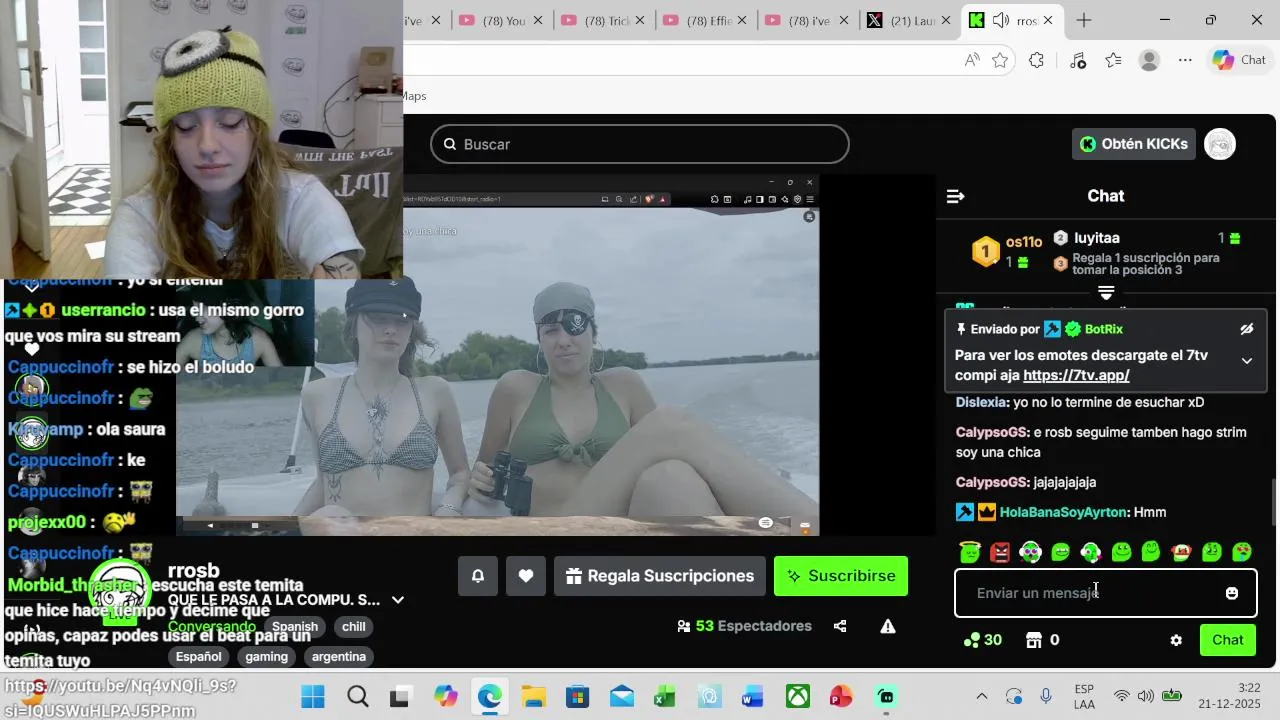Click the chat scrollbar thumb
Image resolution: width=1280 pixels, height=720 pixels.
tap(1274, 501)
